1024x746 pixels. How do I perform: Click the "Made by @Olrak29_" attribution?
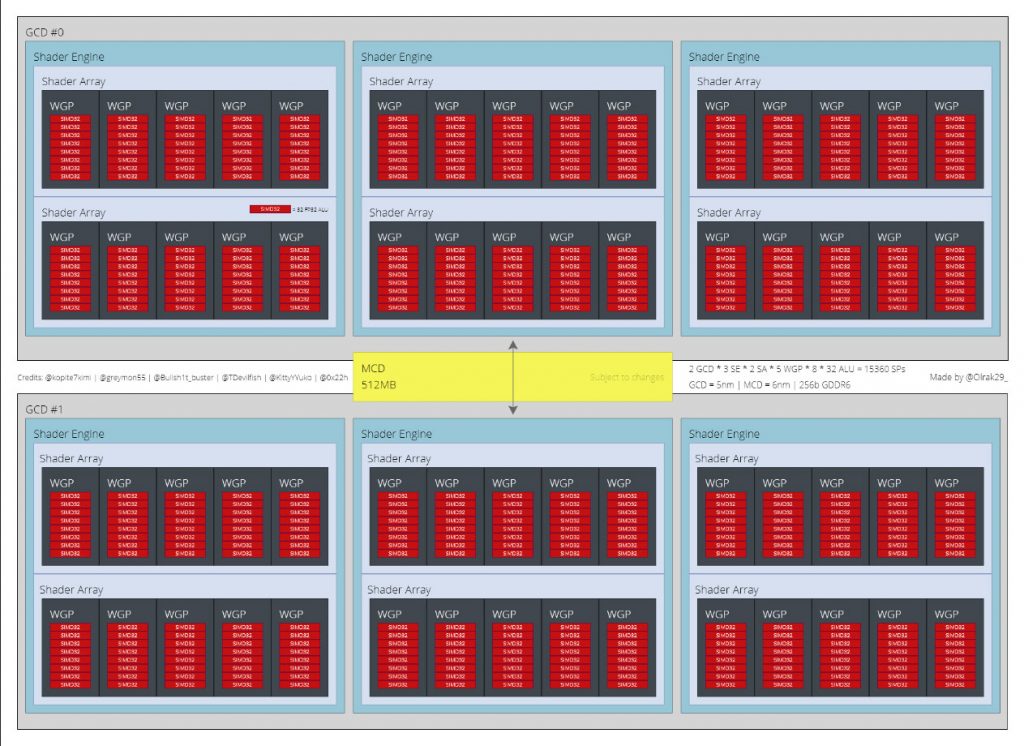pos(968,377)
